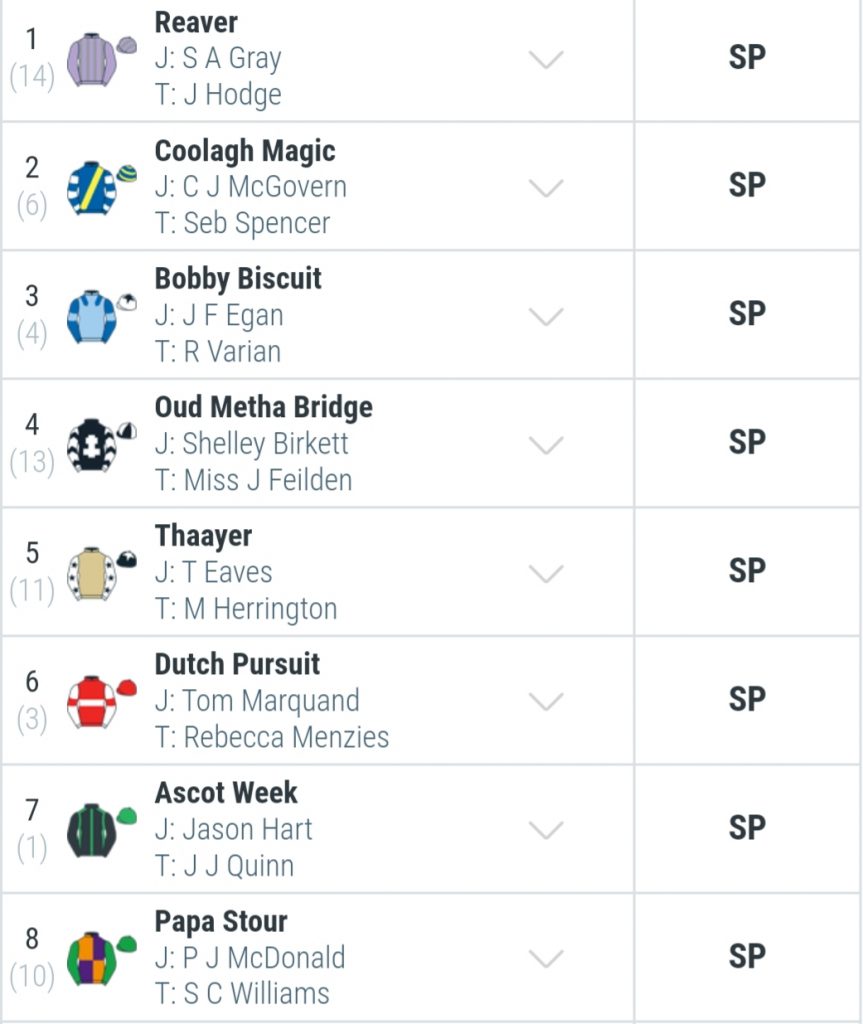Open Oud Metha Bridge details chevron
The image size is (863, 1024).
(546, 446)
